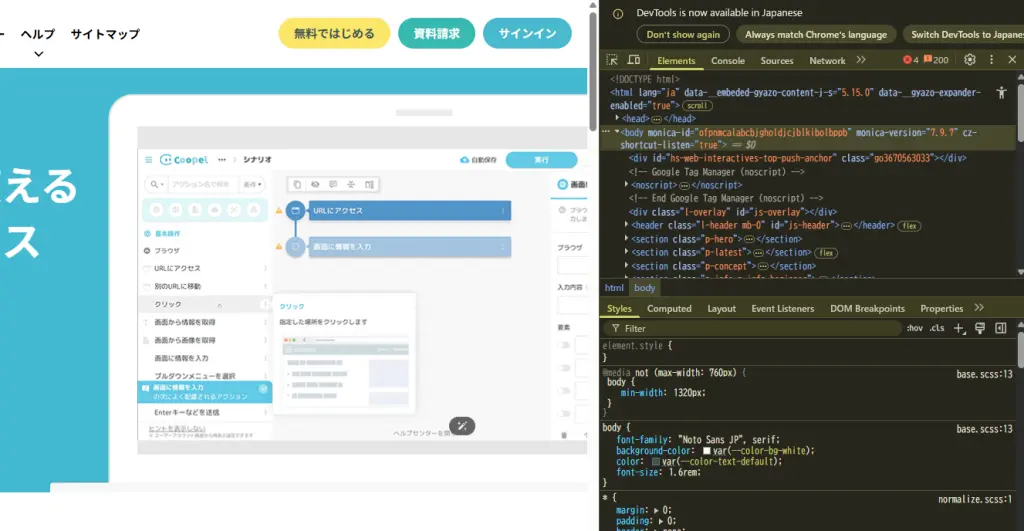
Task: Click the orange 200 issues badge
Action: (x=936, y=60)
